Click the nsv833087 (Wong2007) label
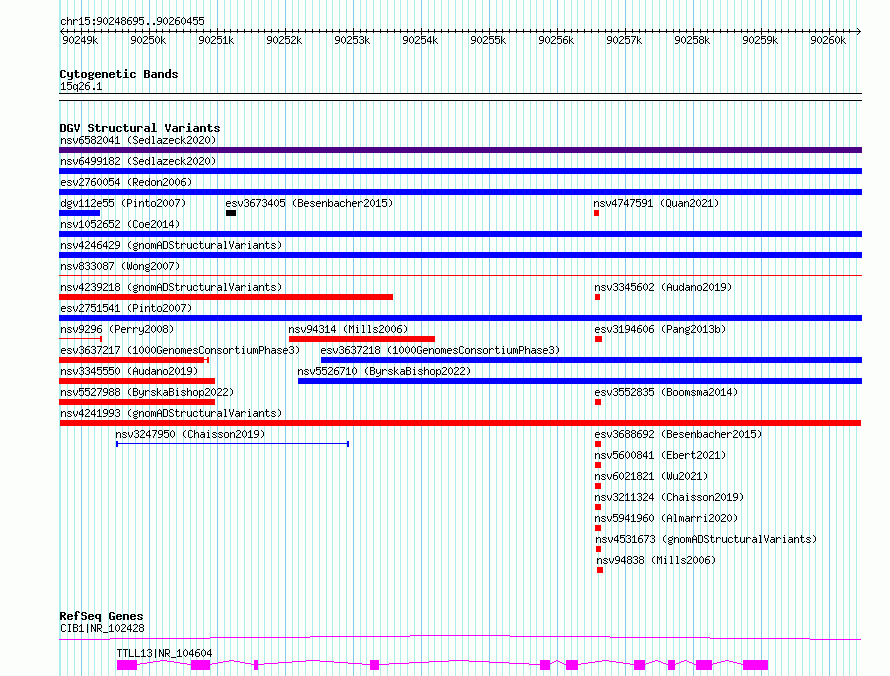 click(120, 266)
